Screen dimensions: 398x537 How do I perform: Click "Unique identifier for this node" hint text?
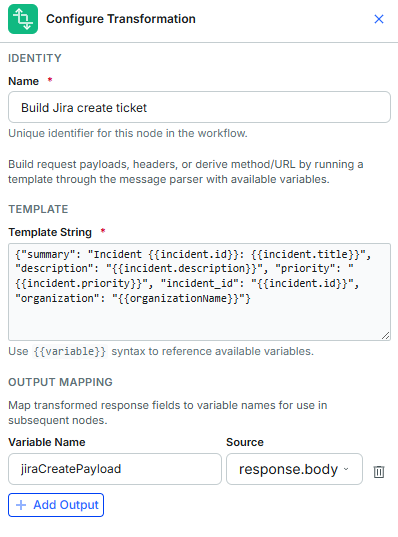[128, 133]
